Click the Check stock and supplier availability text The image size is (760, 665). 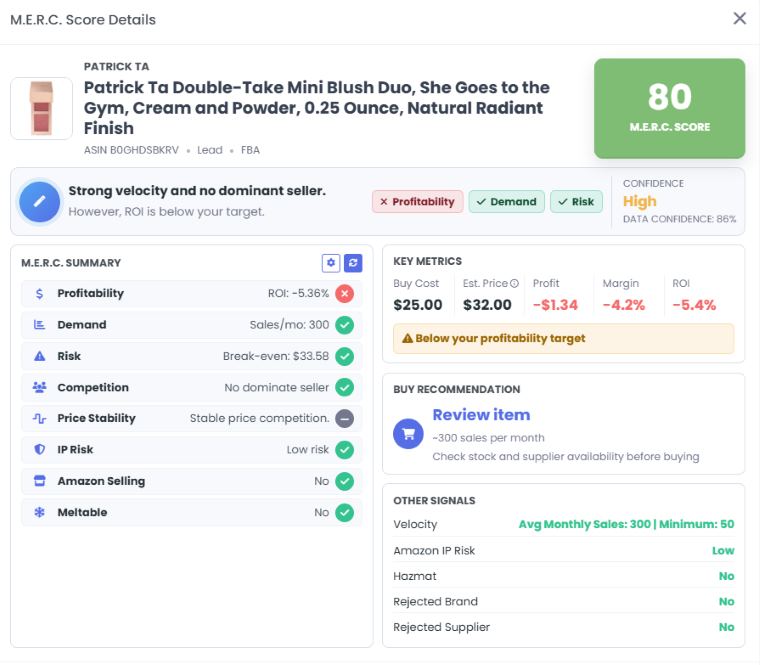(x=566, y=457)
